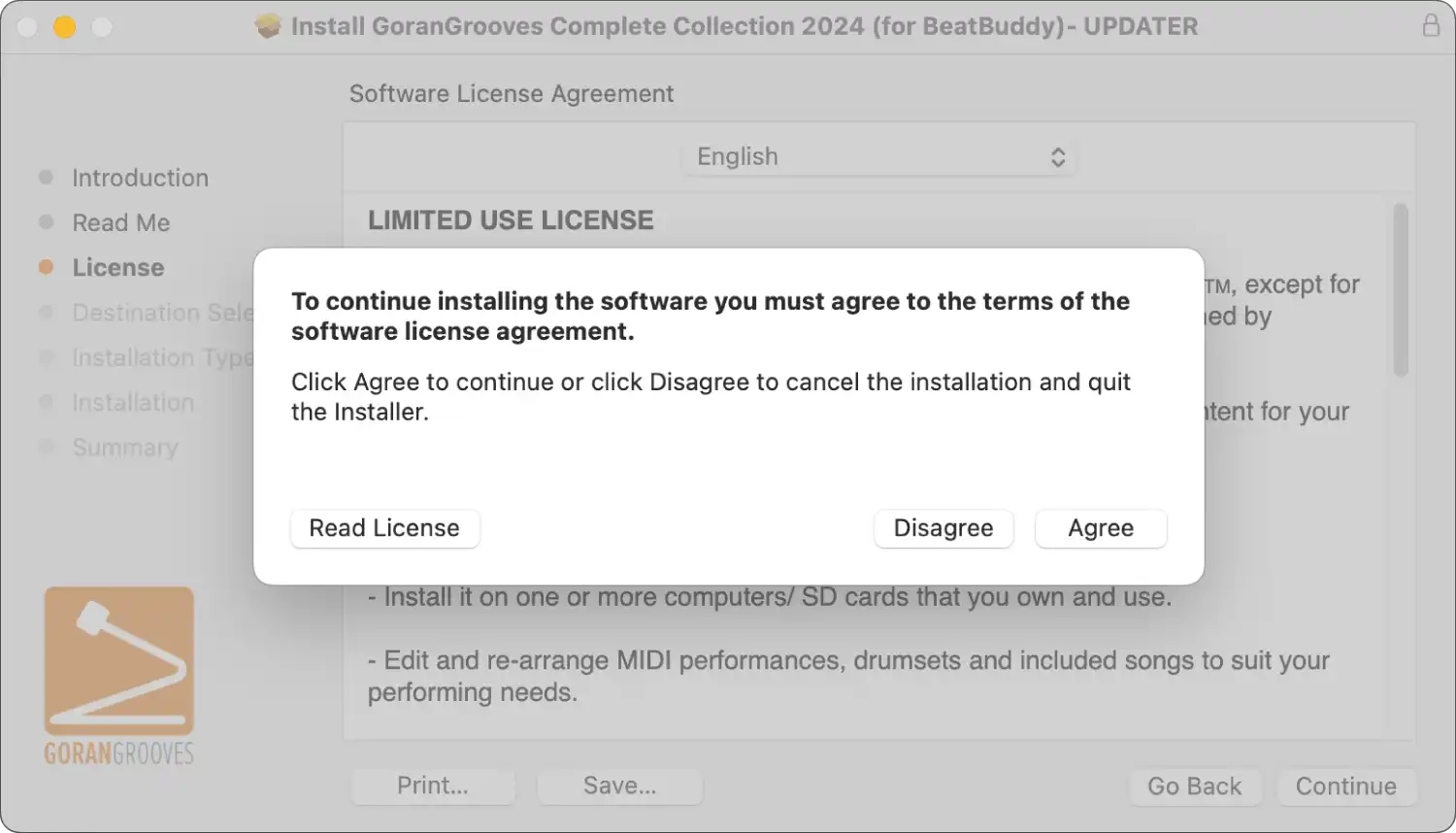The width and height of the screenshot is (1456, 833).
Task: Click the Disagree button
Action: click(943, 528)
